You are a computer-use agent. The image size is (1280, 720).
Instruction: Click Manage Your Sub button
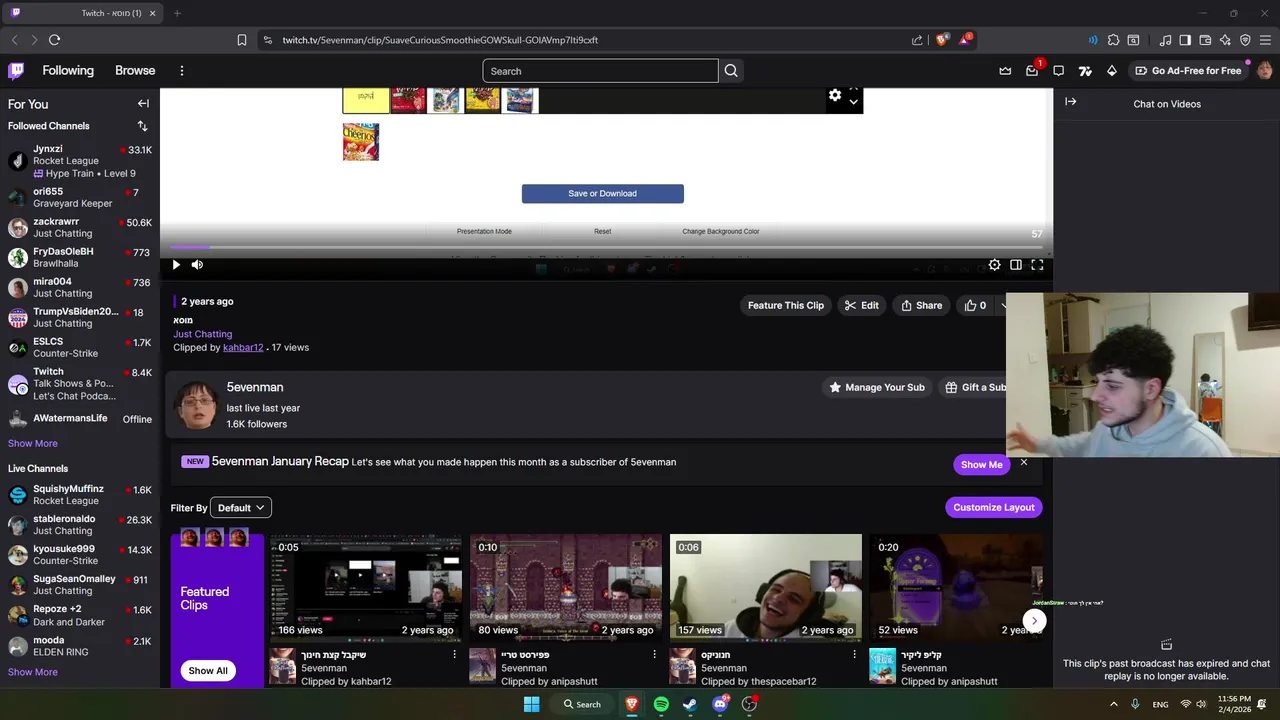877,387
